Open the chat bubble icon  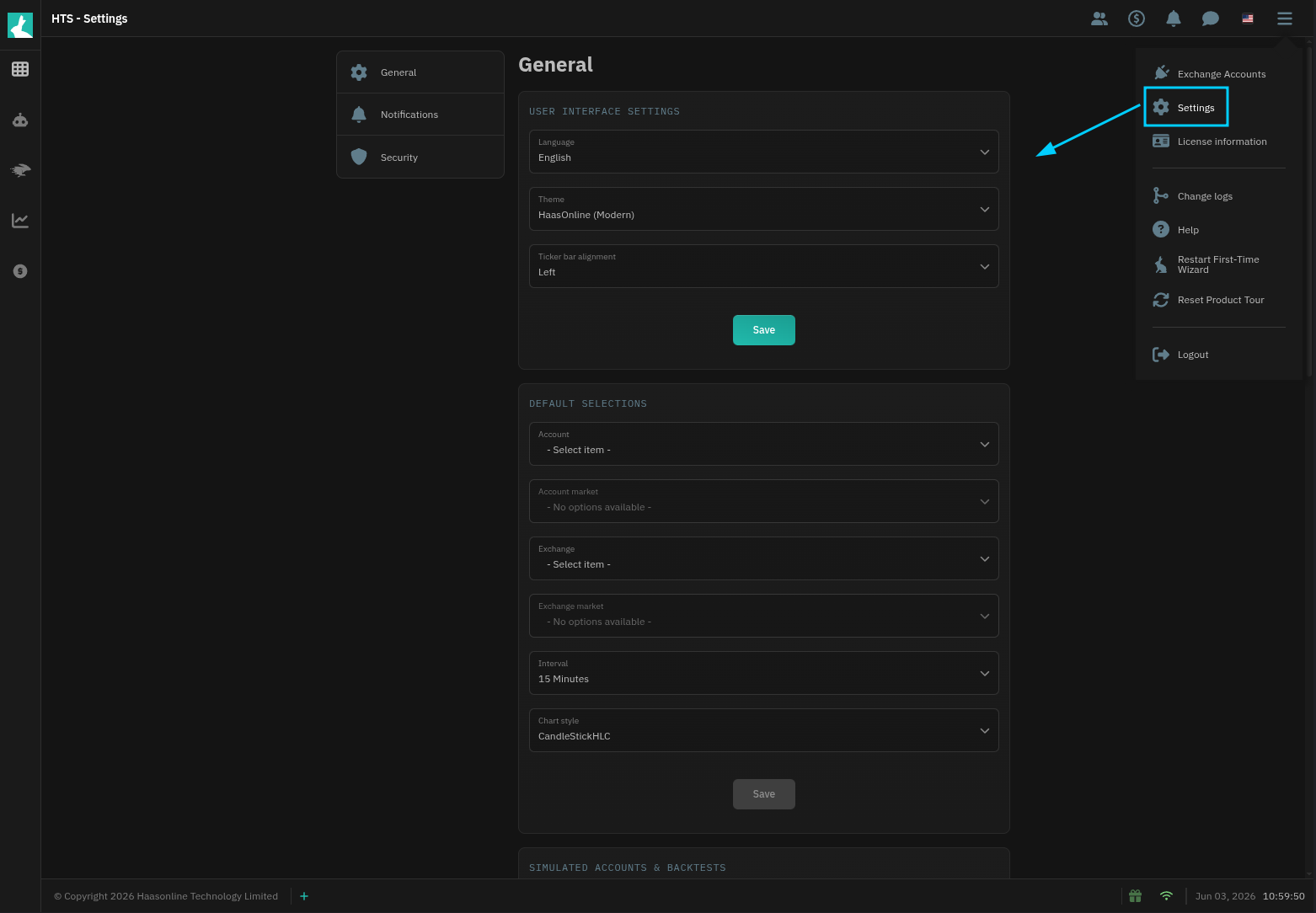click(x=1211, y=19)
